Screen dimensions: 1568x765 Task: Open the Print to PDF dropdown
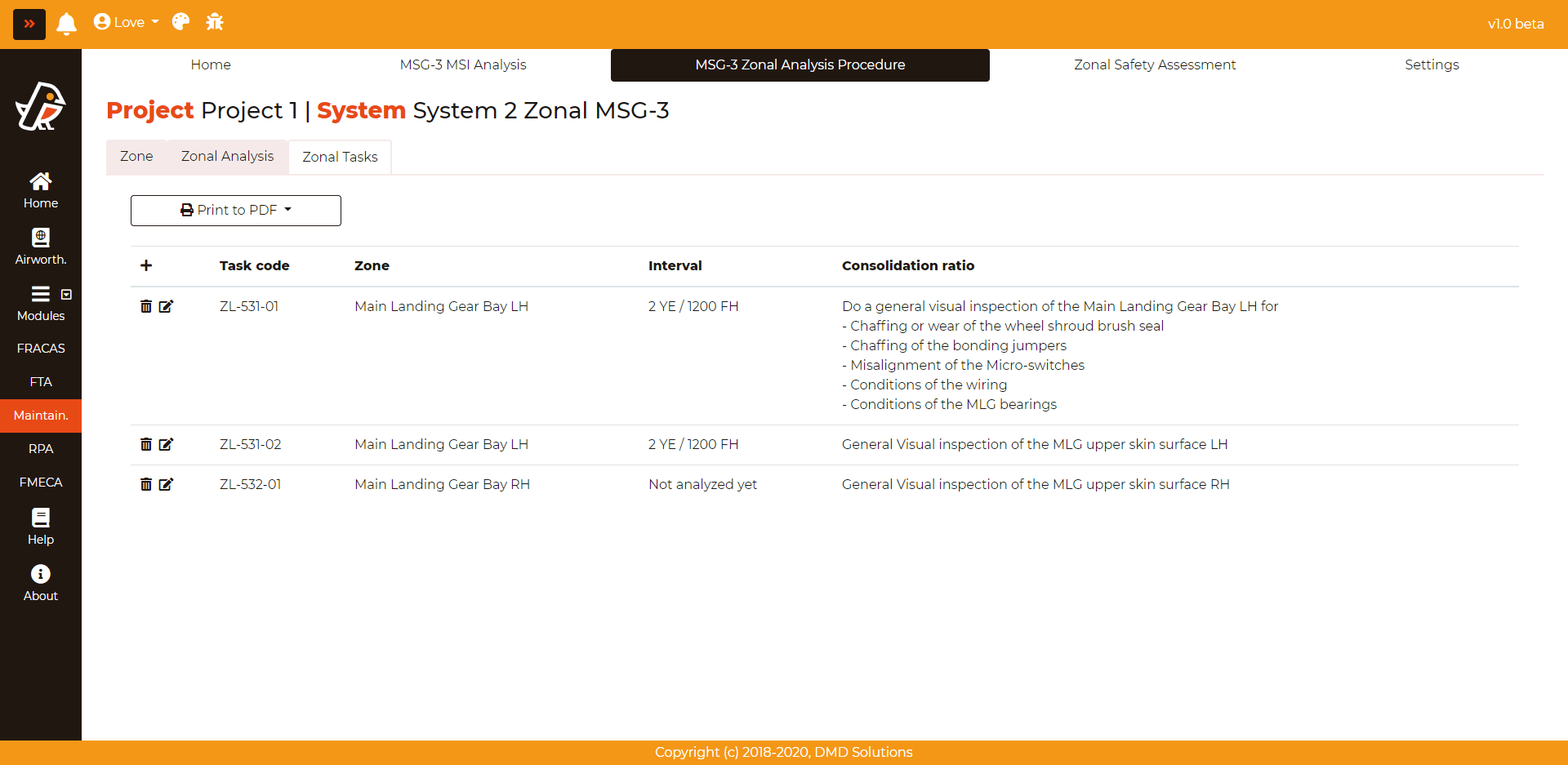click(x=236, y=211)
